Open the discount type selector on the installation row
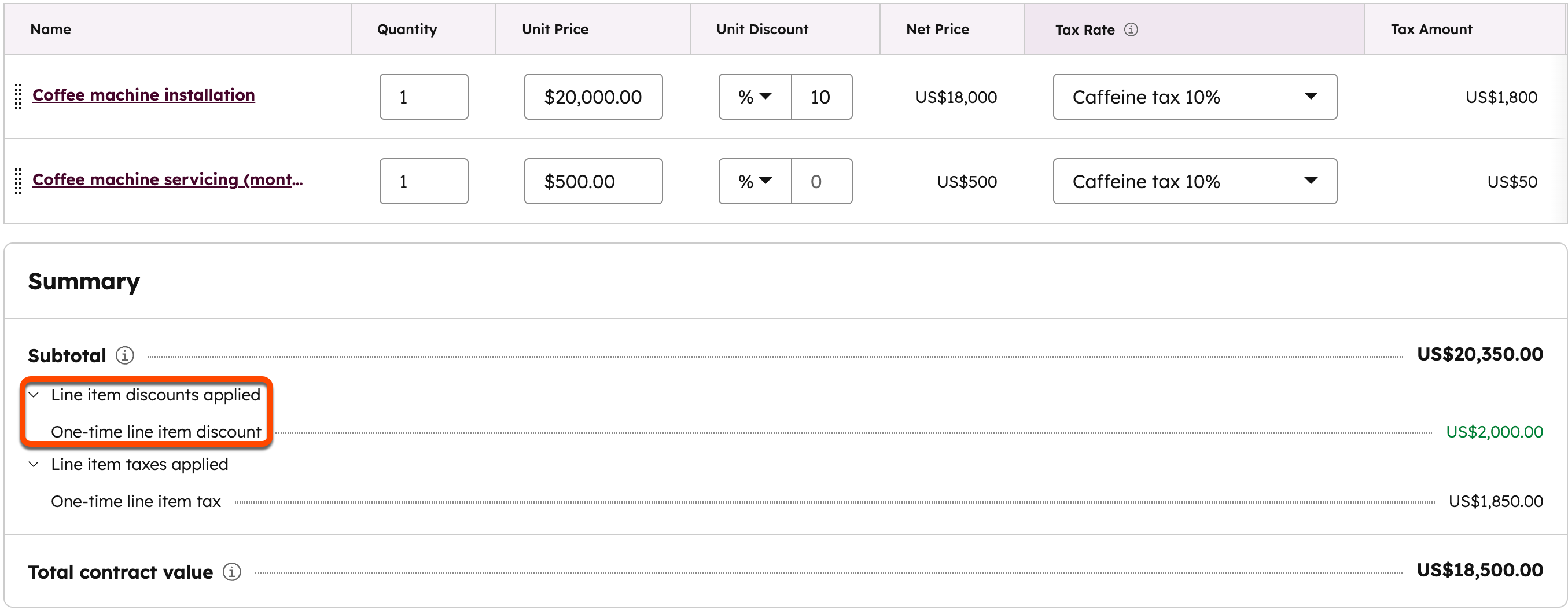The height and width of the screenshot is (610, 1568). (x=754, y=96)
